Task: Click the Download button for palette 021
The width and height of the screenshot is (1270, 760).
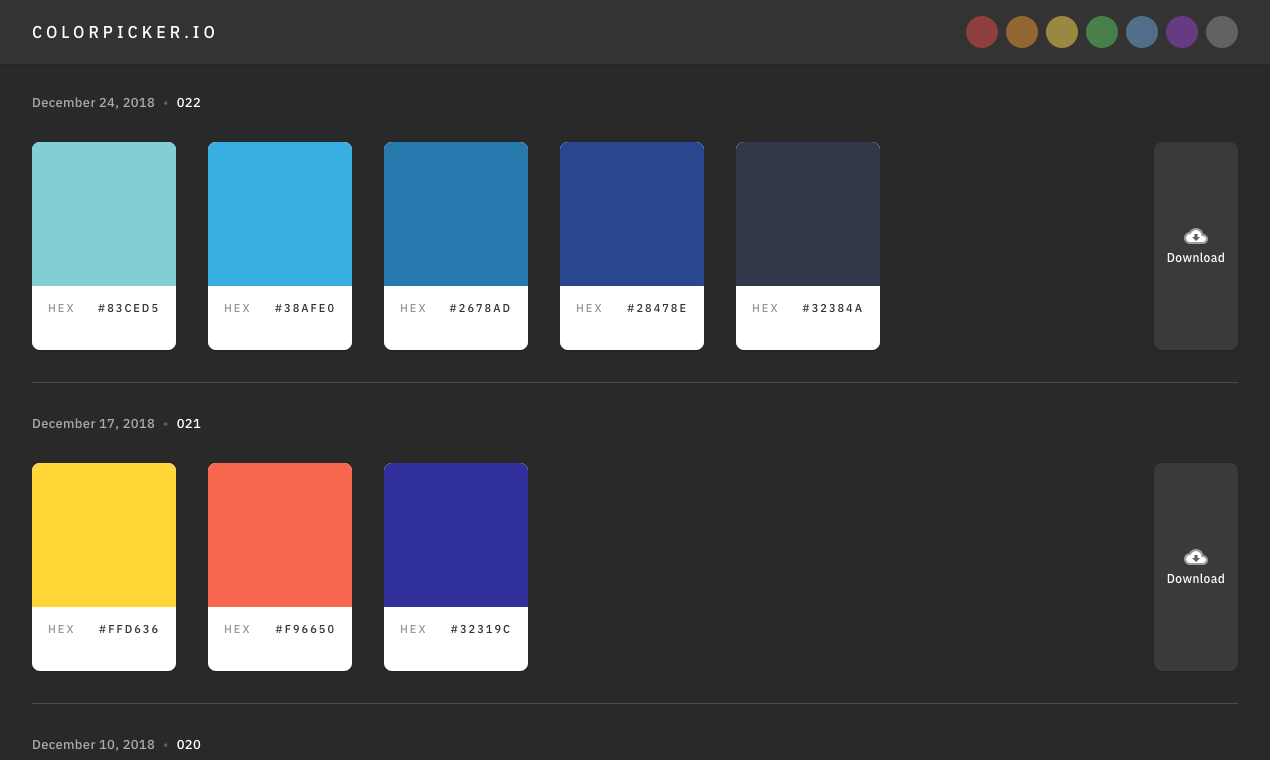Action: tap(1195, 578)
